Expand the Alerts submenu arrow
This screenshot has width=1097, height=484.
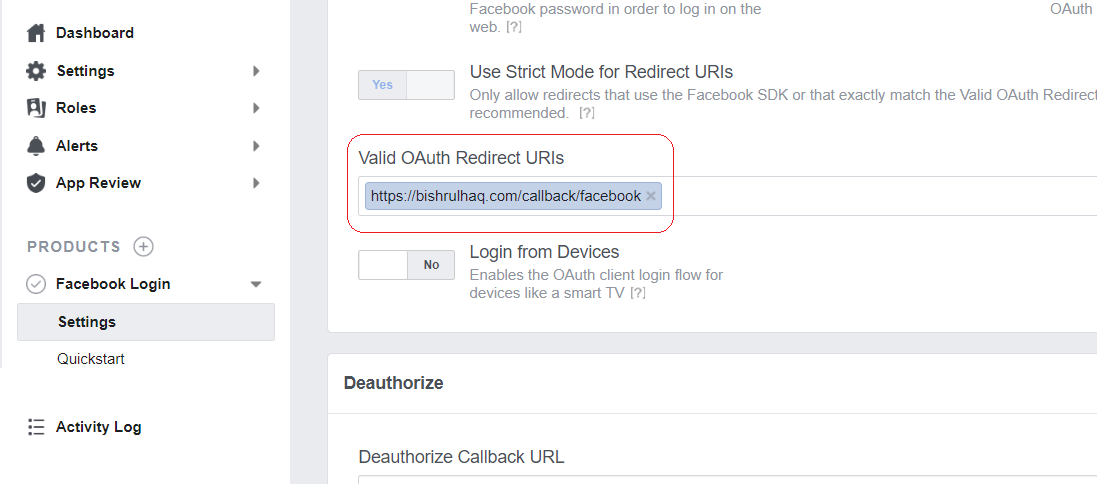[256, 145]
